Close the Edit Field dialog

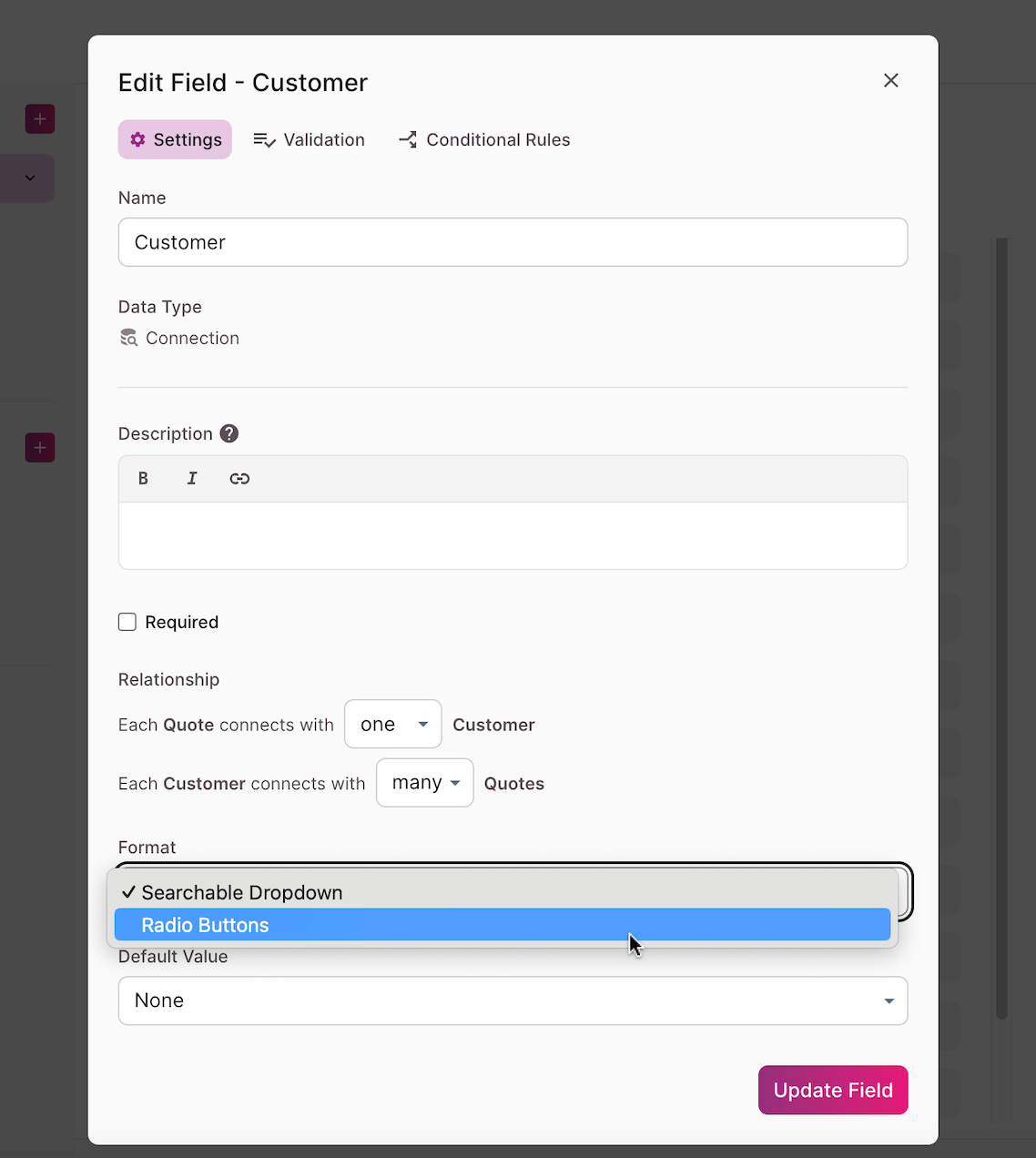point(891,81)
